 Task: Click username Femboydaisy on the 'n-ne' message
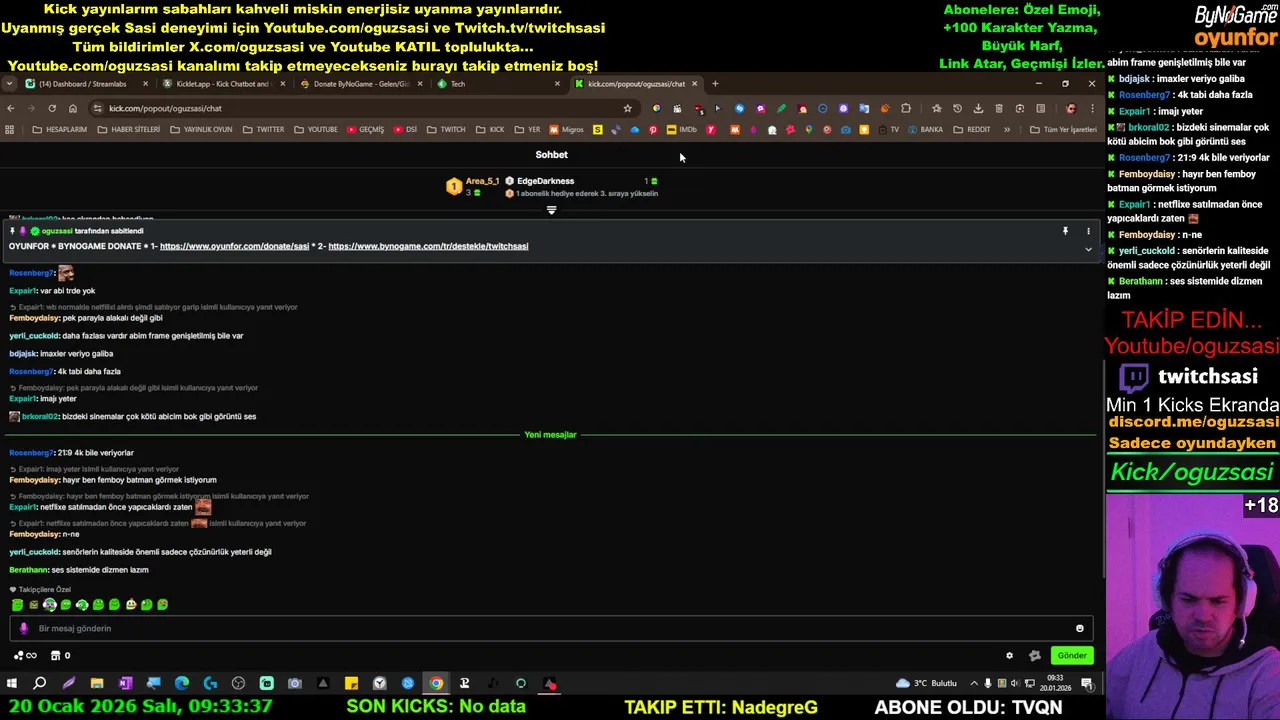click(35, 534)
